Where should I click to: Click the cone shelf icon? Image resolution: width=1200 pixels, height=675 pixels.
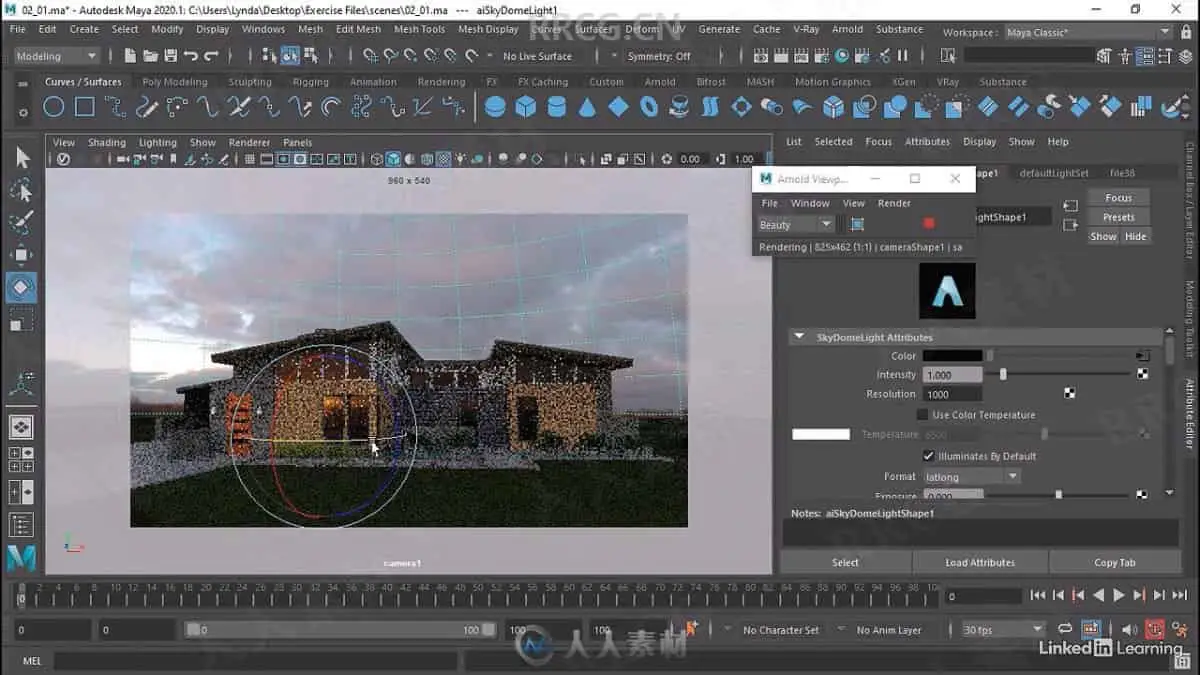(x=587, y=106)
